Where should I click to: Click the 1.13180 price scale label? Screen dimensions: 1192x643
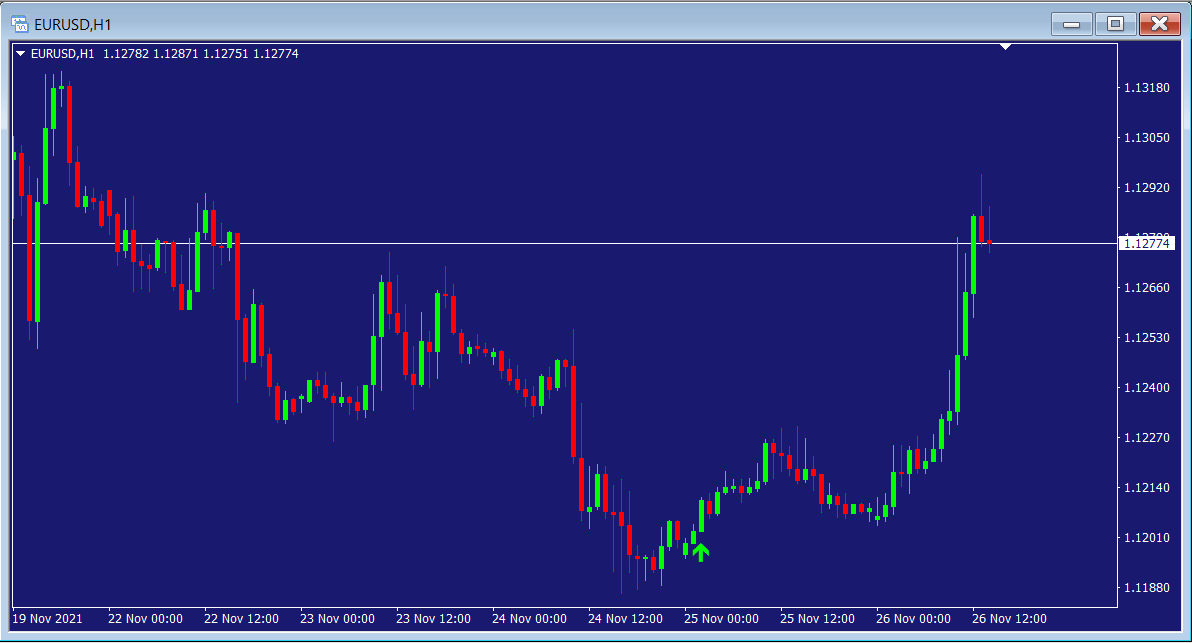click(x=1146, y=88)
